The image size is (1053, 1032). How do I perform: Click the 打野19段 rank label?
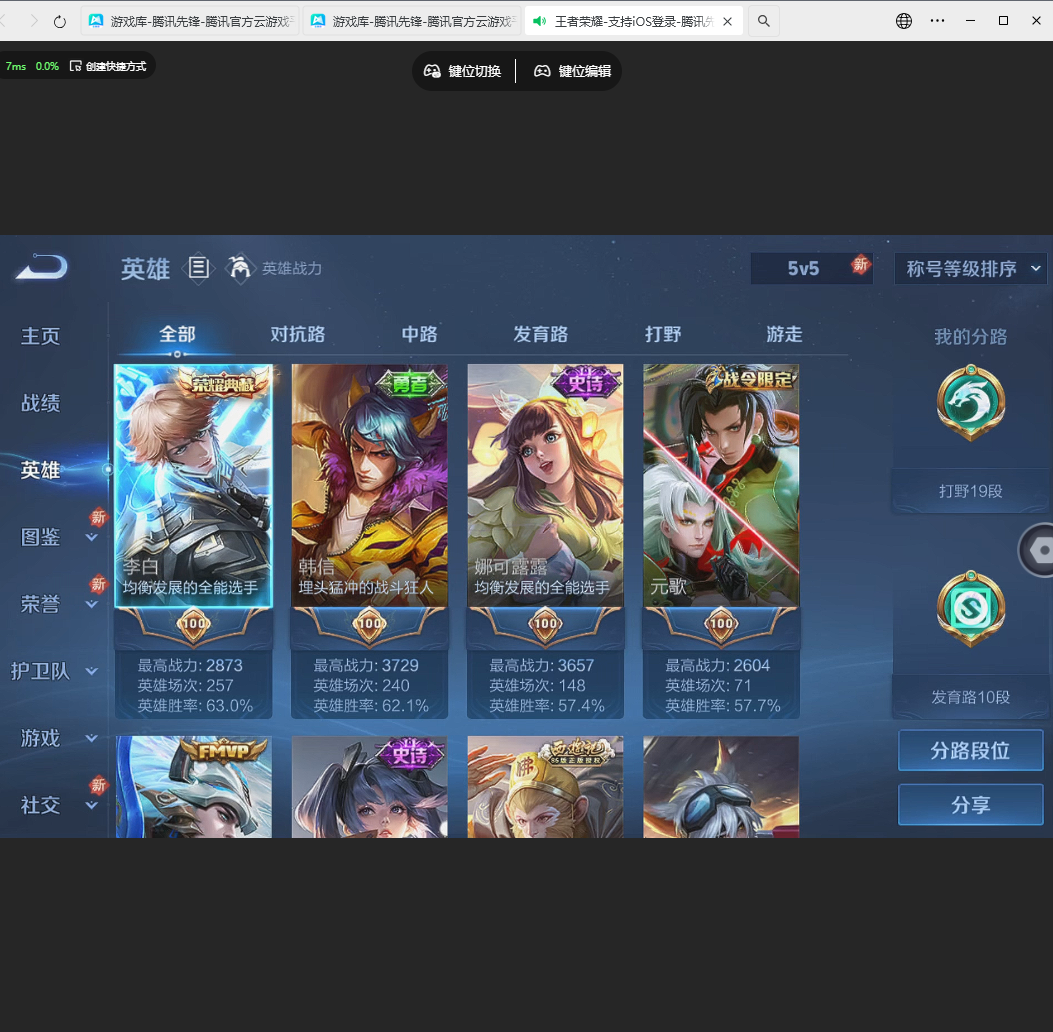tap(970, 491)
